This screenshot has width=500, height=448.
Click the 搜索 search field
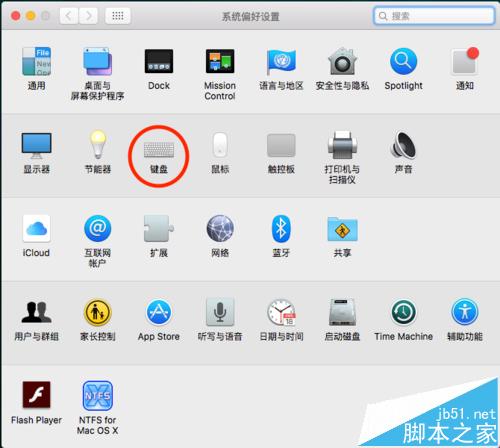pyautogui.click(x=434, y=16)
